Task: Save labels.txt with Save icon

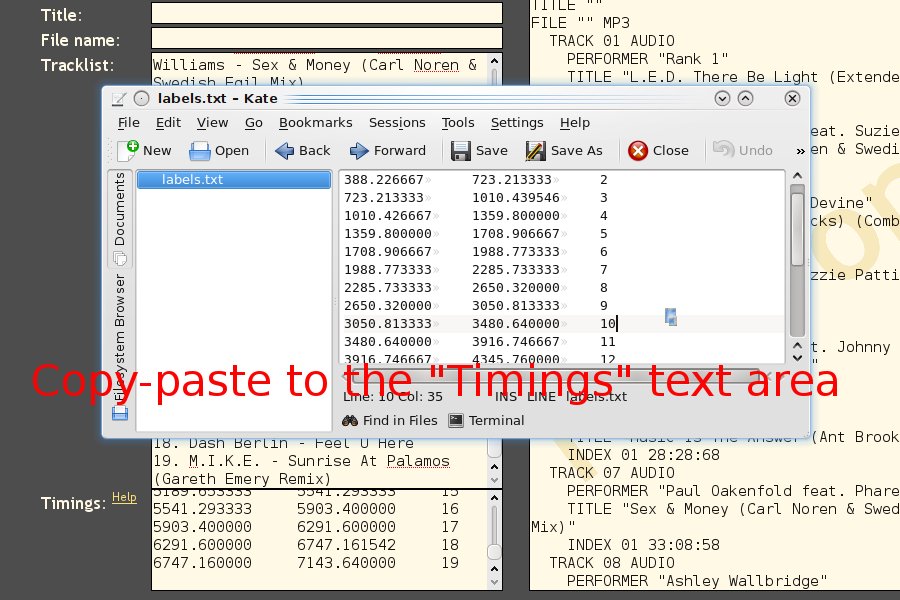Action: (x=479, y=150)
